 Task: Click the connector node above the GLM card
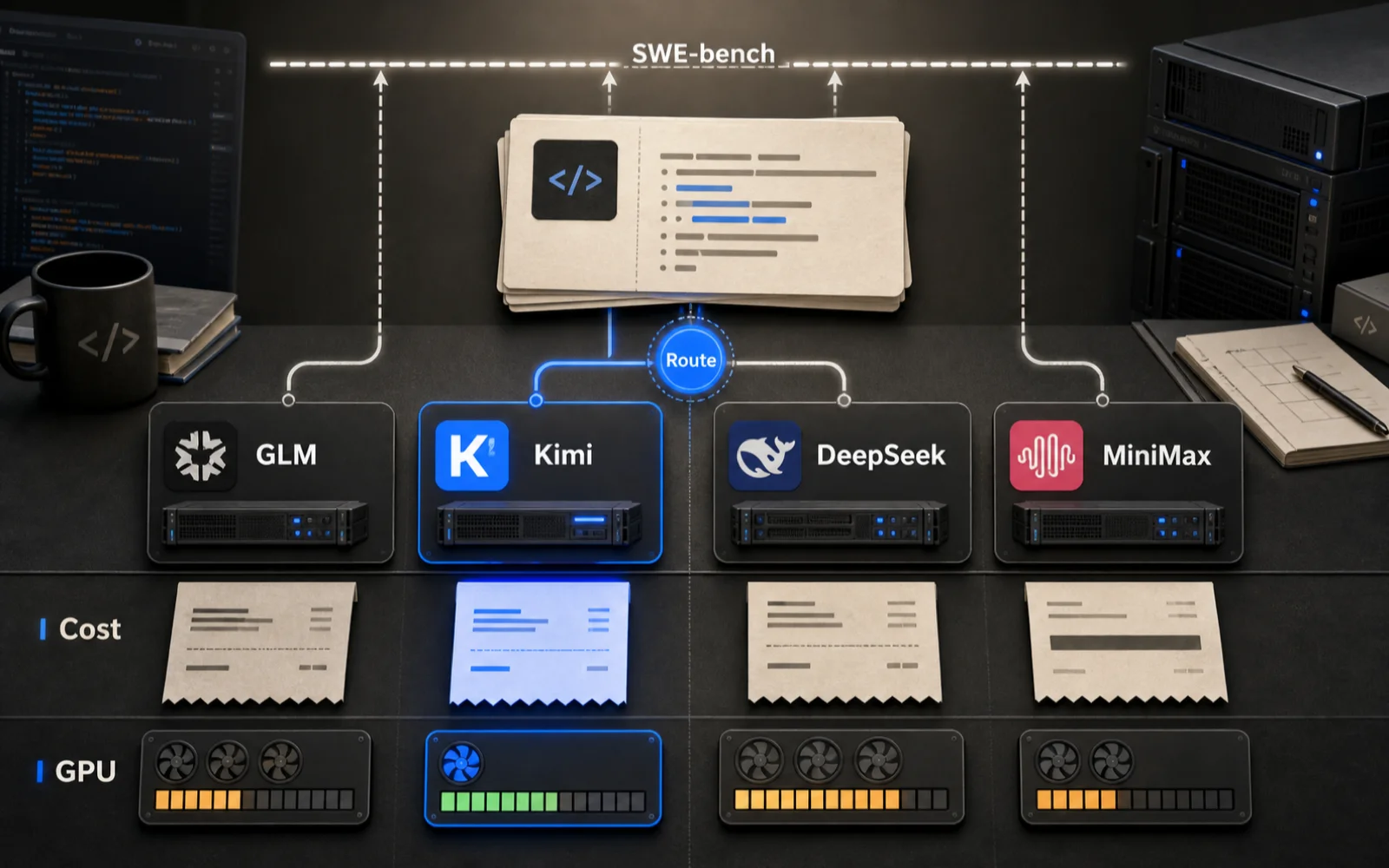(x=288, y=400)
